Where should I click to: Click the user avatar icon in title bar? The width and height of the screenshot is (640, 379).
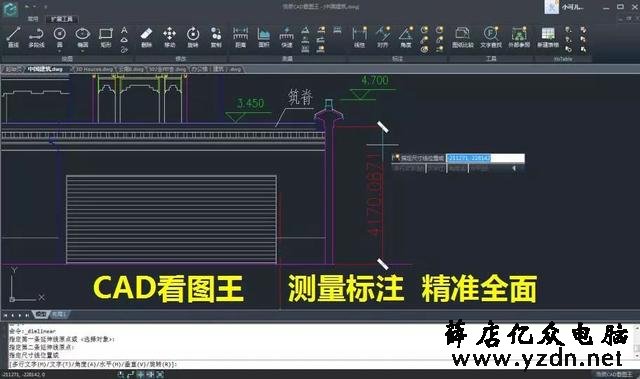(x=551, y=7)
